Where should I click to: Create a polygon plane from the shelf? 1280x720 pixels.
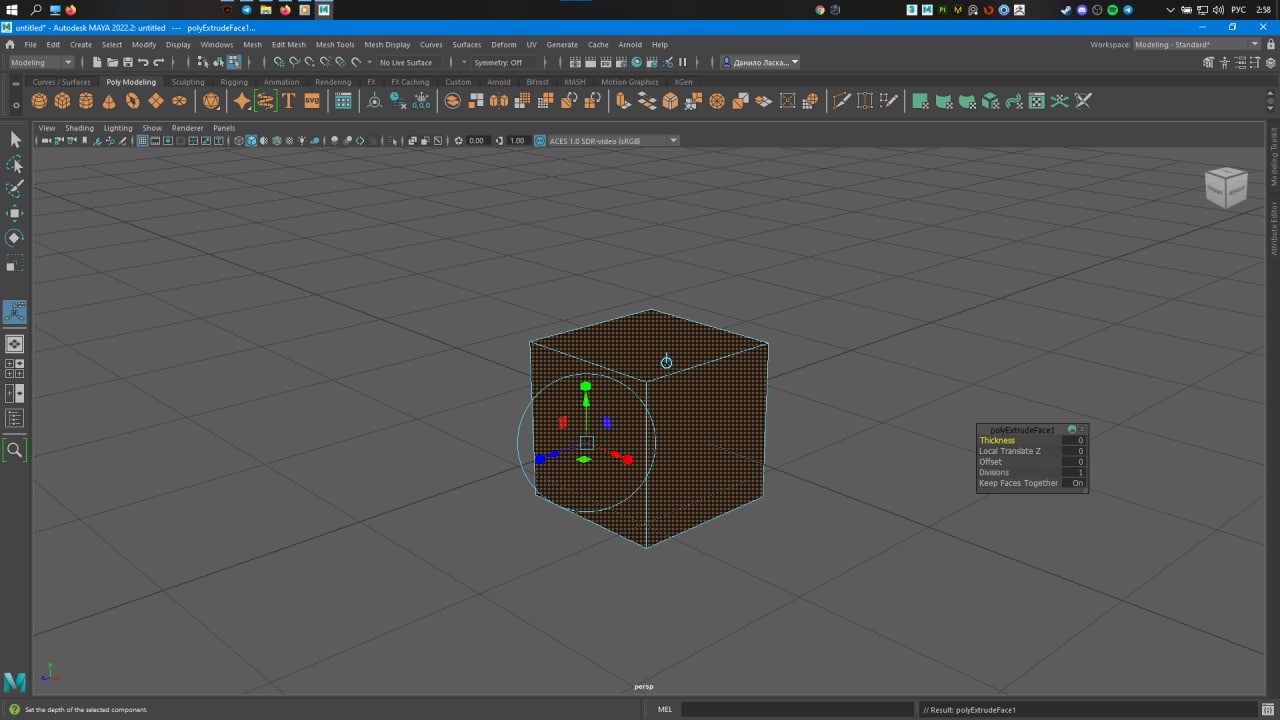point(156,101)
